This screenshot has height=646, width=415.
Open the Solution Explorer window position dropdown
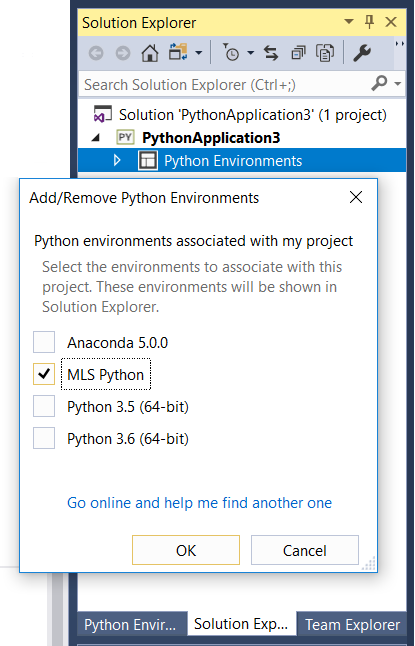(349, 21)
